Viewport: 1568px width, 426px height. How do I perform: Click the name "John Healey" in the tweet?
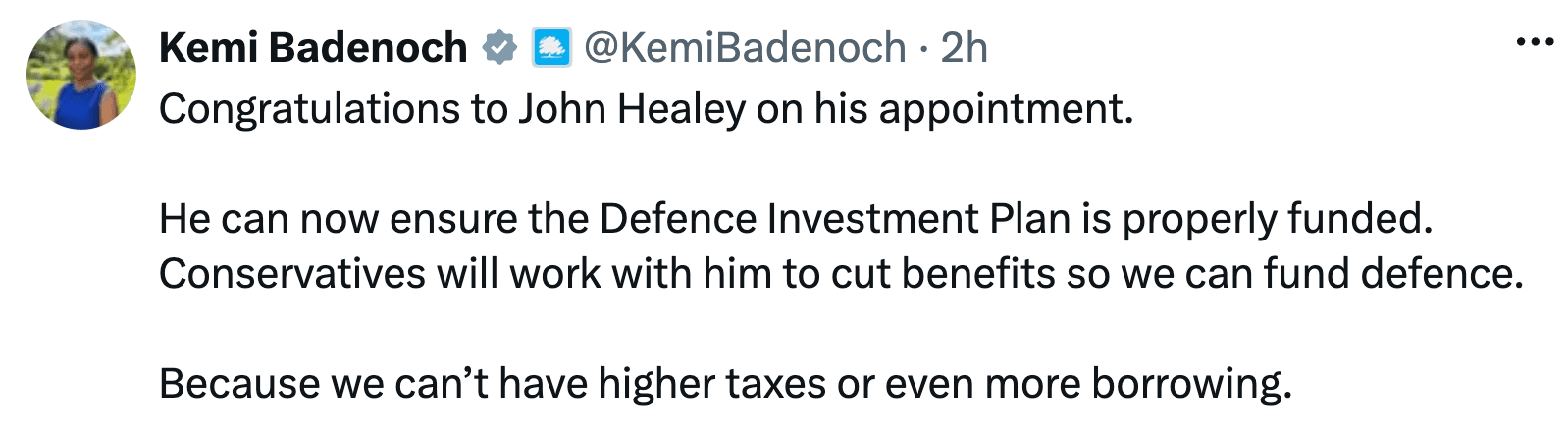point(632,109)
